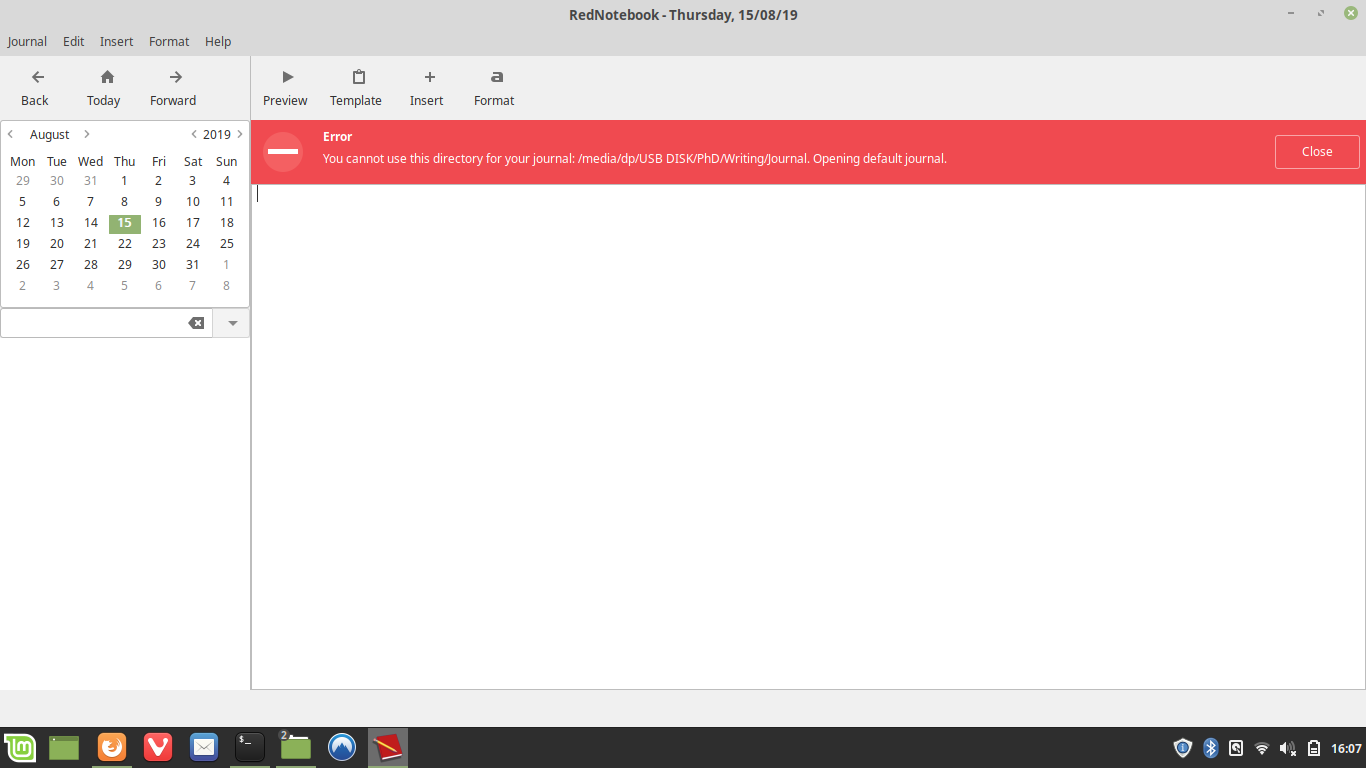Go forward to the next entry
The width and height of the screenshot is (1366, 768).
(172, 87)
